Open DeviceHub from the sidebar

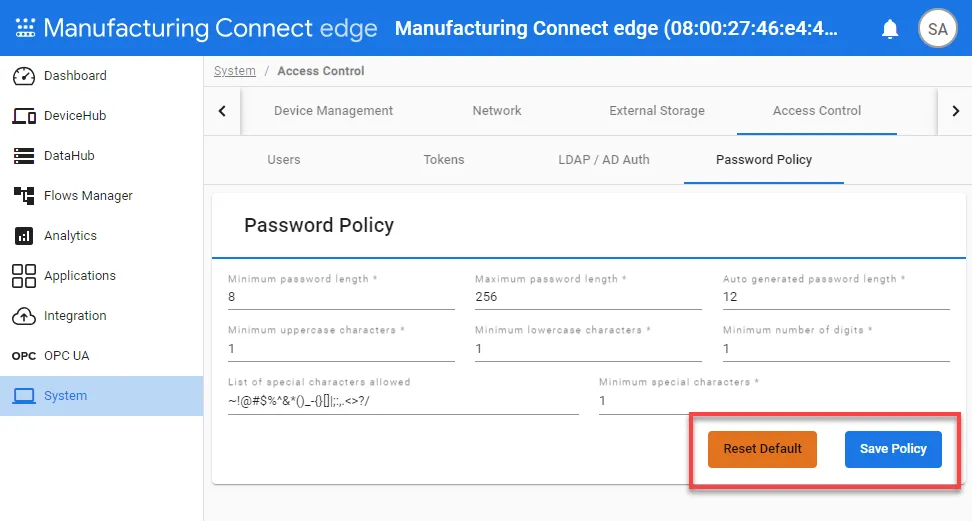point(101,116)
